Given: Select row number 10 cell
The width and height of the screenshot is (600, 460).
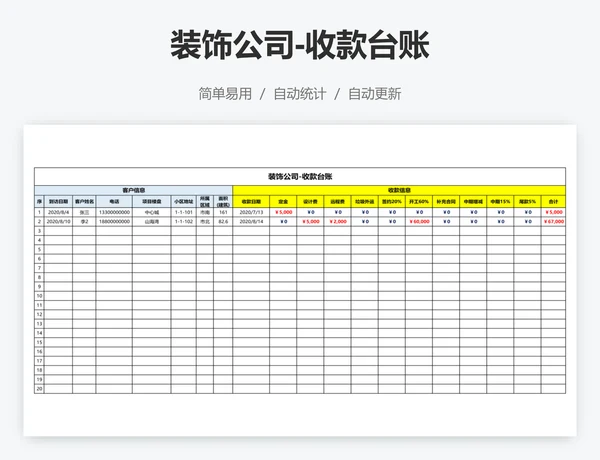Looking at the screenshot, I should pos(39,296).
